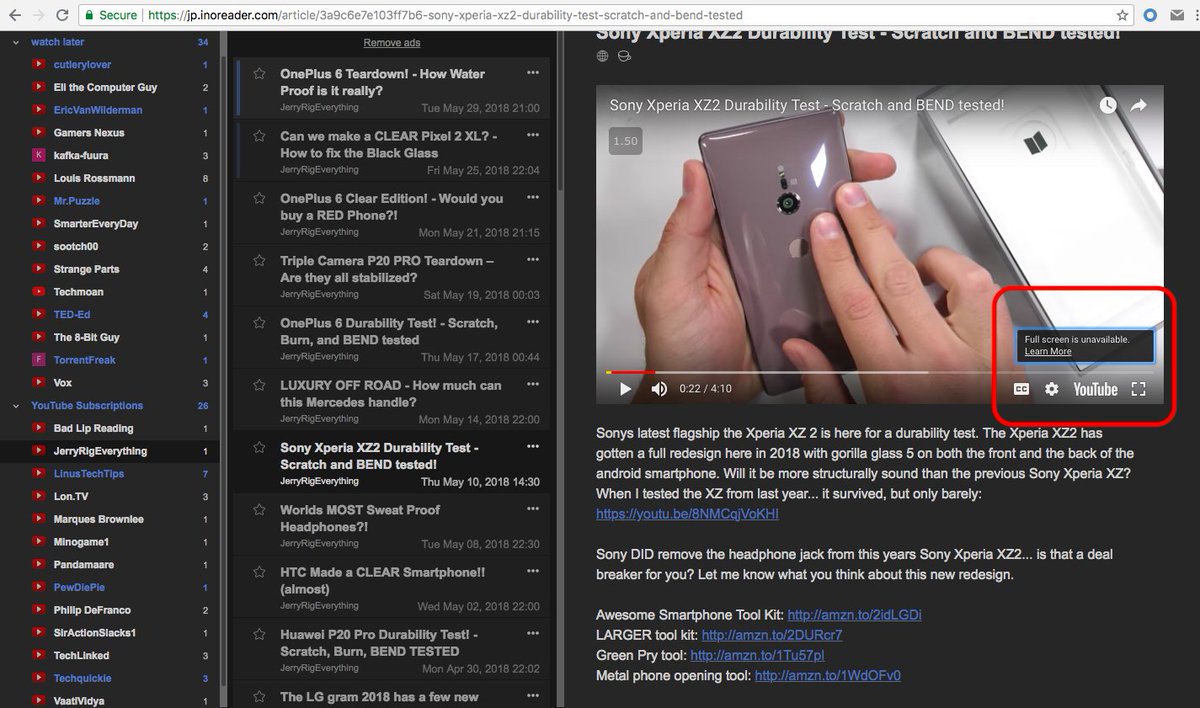Viewport: 1200px width, 708px height.
Task: Open the youtu.be/8NMCqjVoKHI link
Action: coord(687,514)
